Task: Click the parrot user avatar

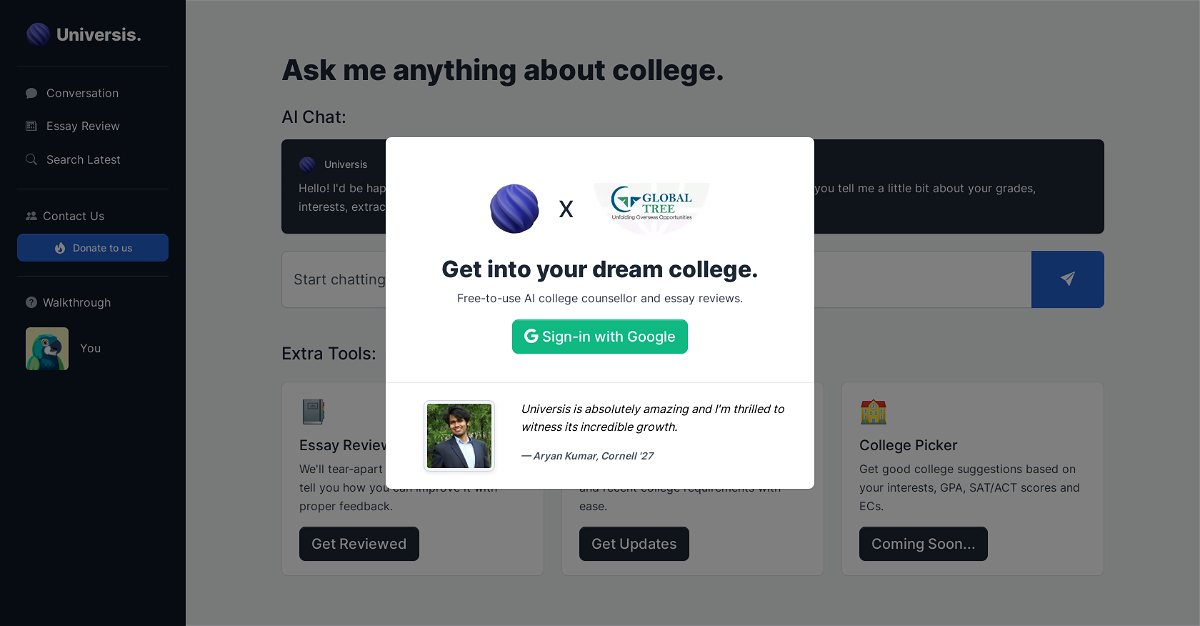Action: coord(47,349)
